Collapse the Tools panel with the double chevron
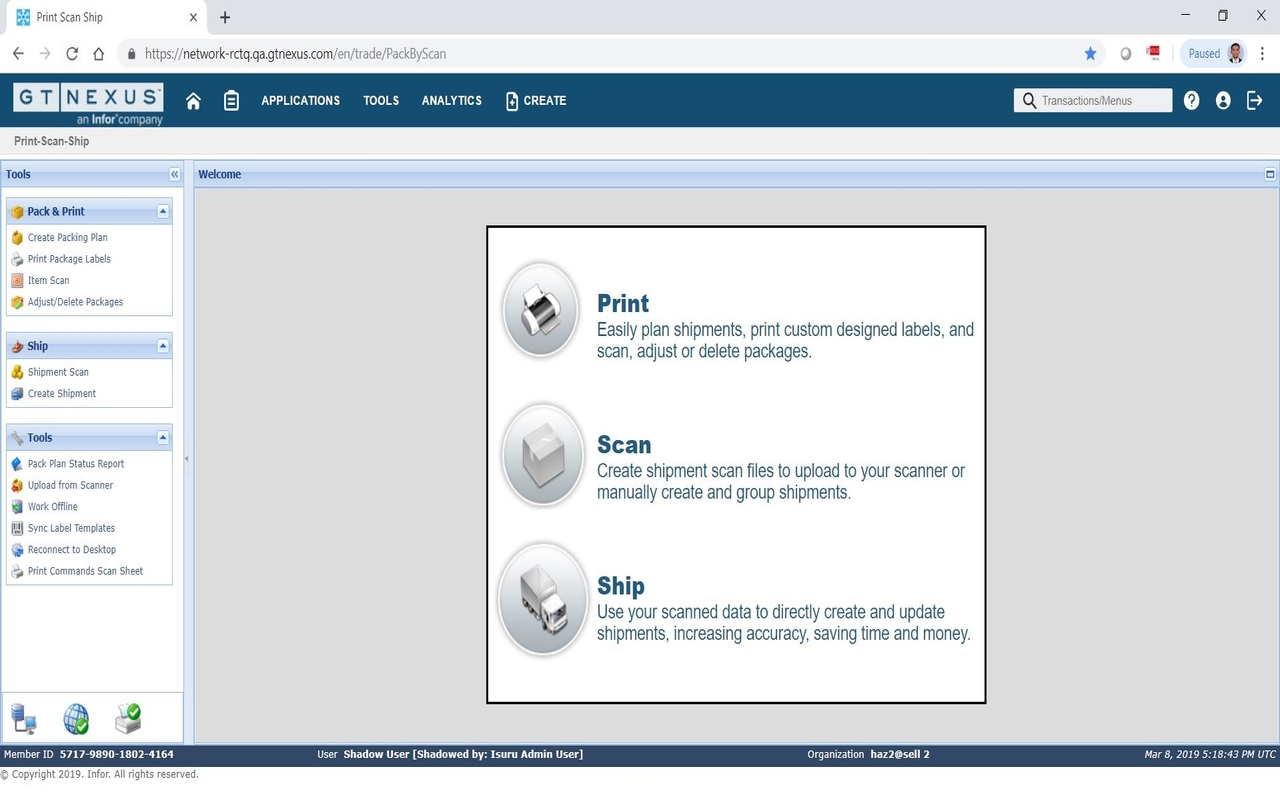Image resolution: width=1280 pixels, height=800 pixels. 174,173
